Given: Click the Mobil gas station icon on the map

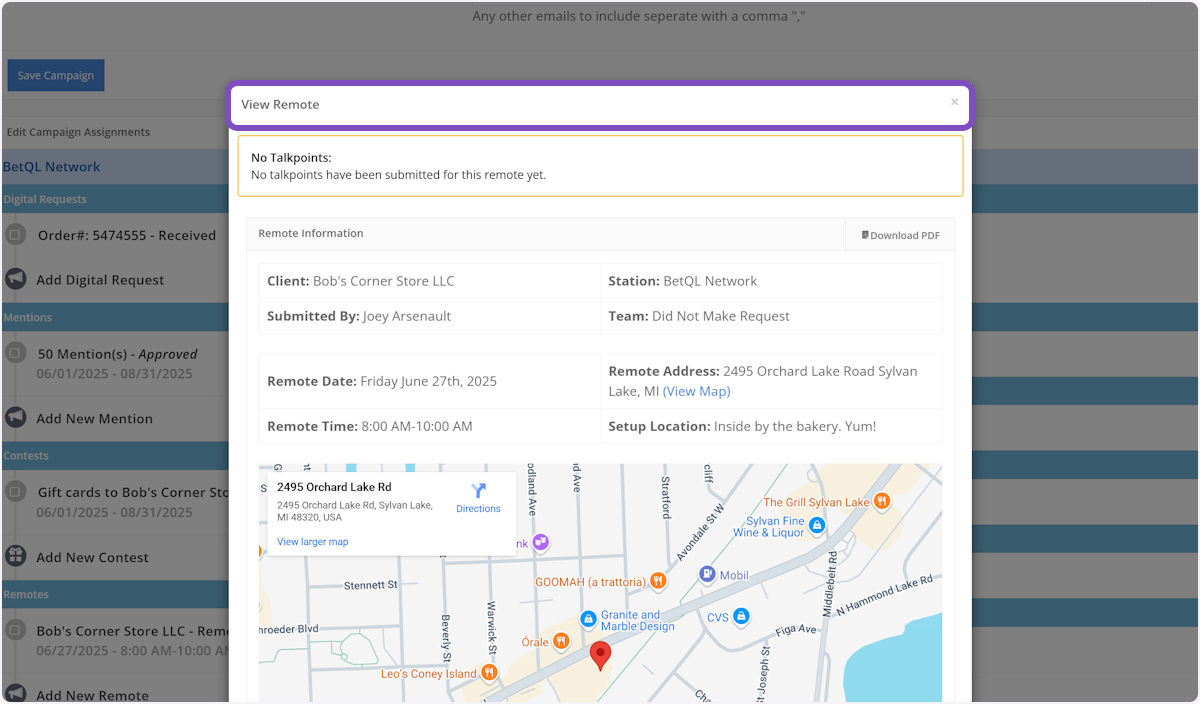Looking at the screenshot, I should click(708, 574).
